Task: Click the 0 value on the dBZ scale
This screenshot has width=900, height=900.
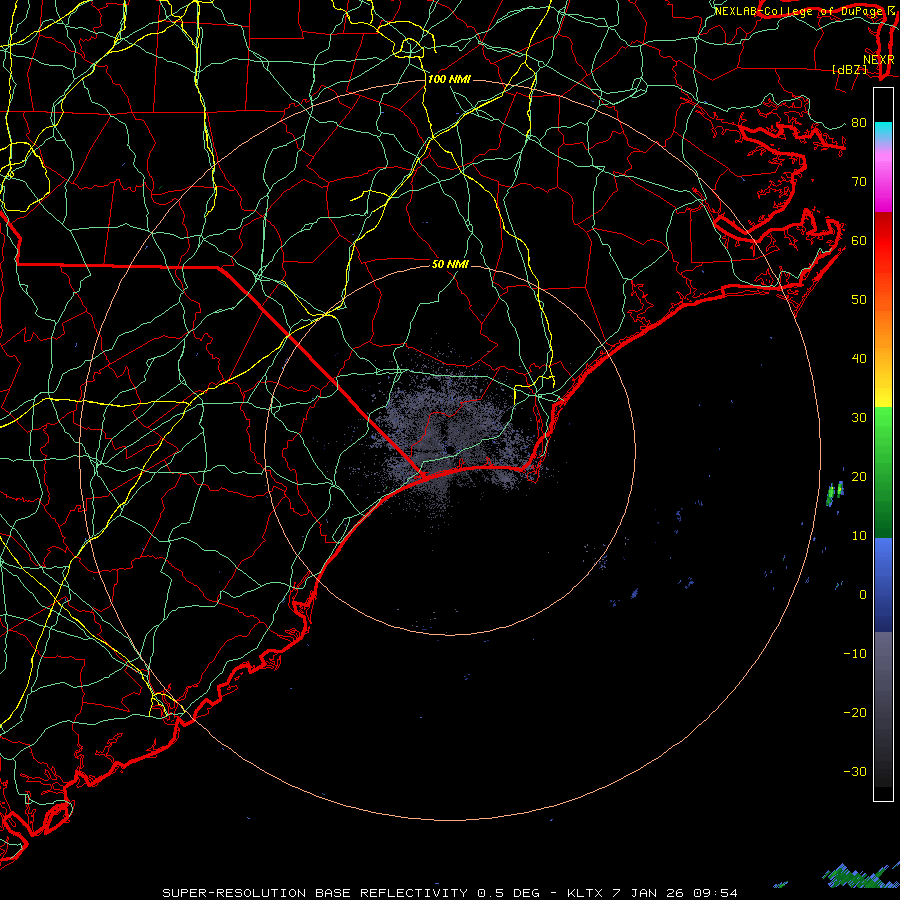Action: pyautogui.click(x=863, y=595)
